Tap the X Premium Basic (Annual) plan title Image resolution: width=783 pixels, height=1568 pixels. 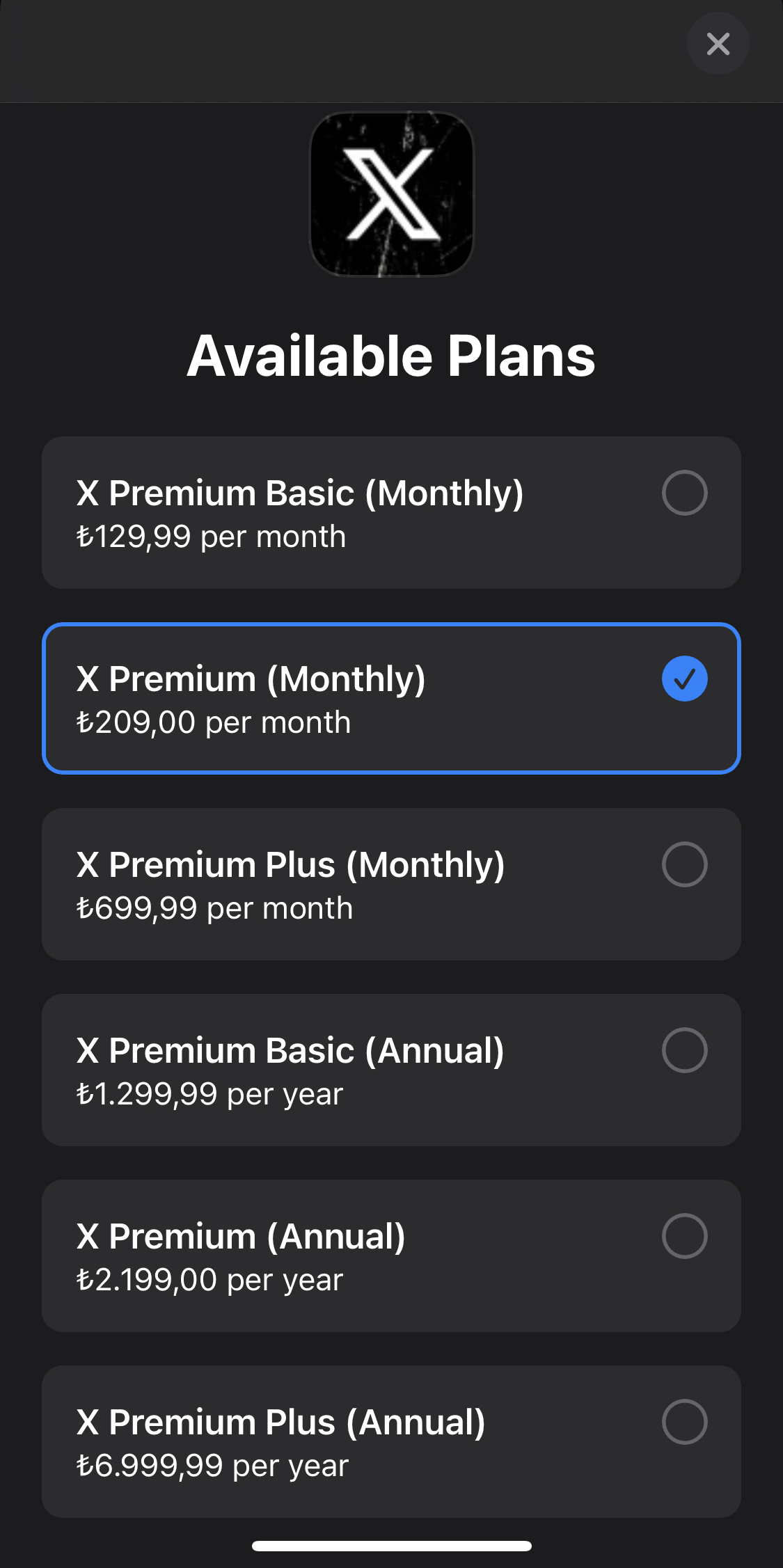[x=290, y=1051]
